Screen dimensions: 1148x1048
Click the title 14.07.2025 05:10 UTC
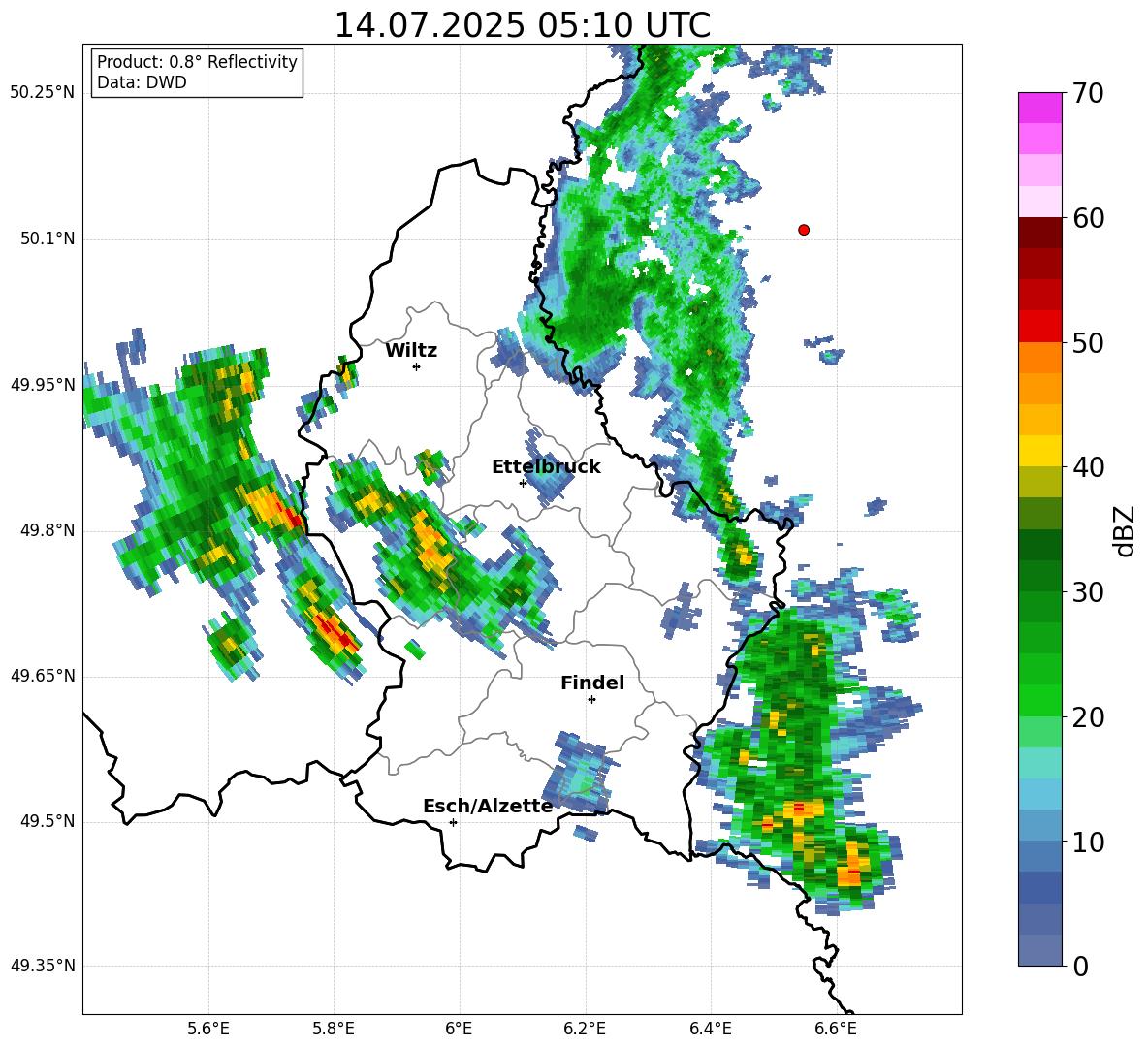[x=522, y=25]
